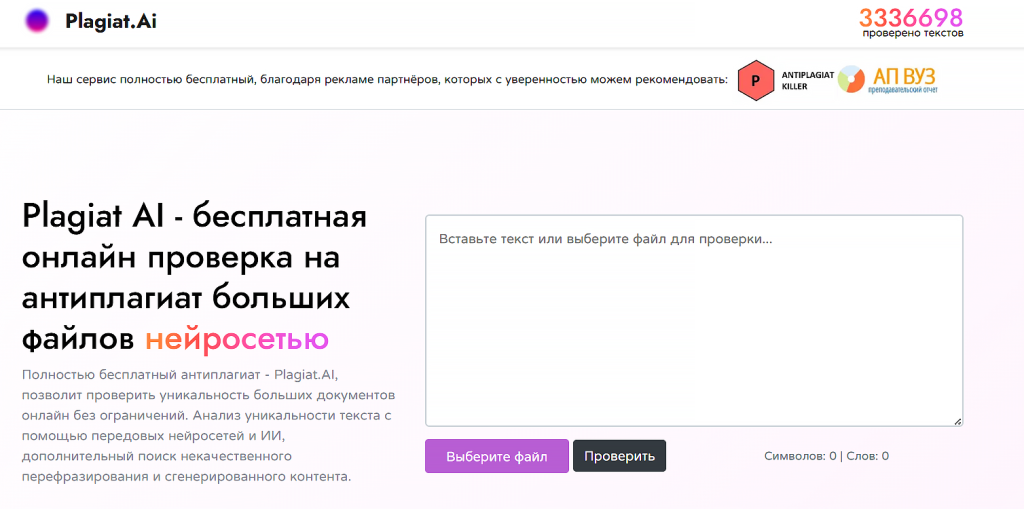Click the textarea resize handle corner

coord(957,421)
